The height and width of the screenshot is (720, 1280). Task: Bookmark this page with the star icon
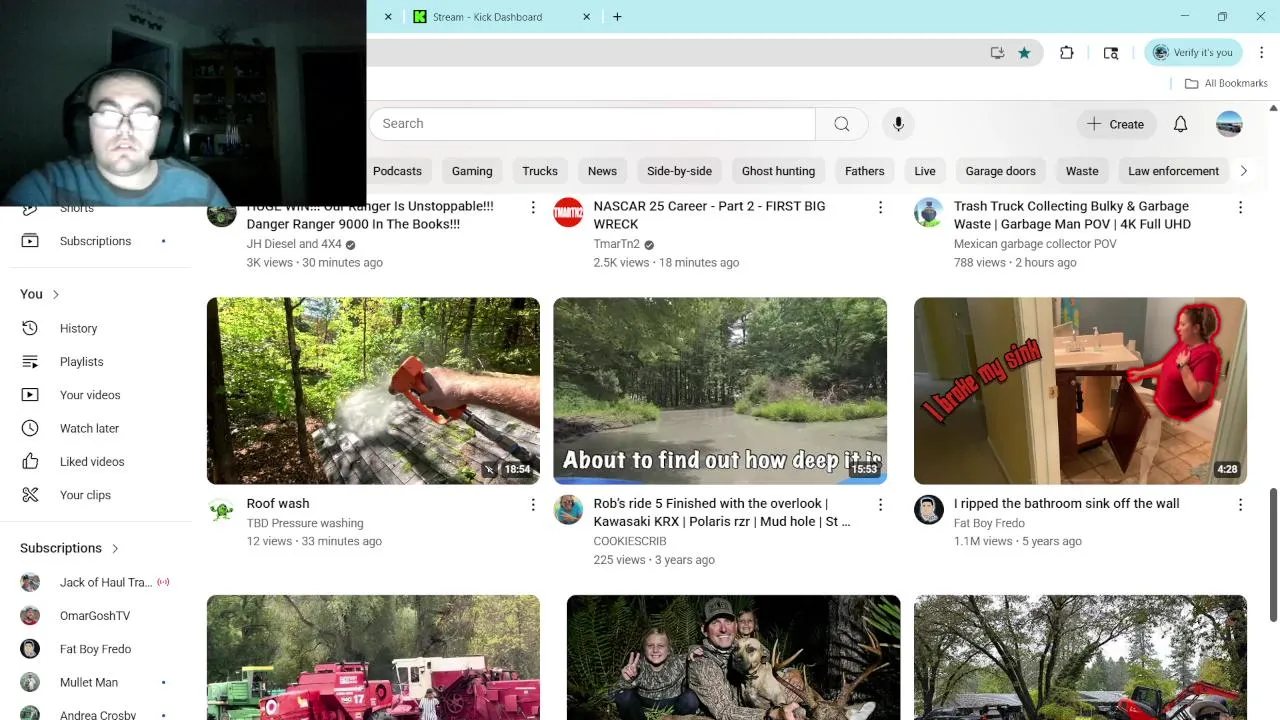(1024, 53)
